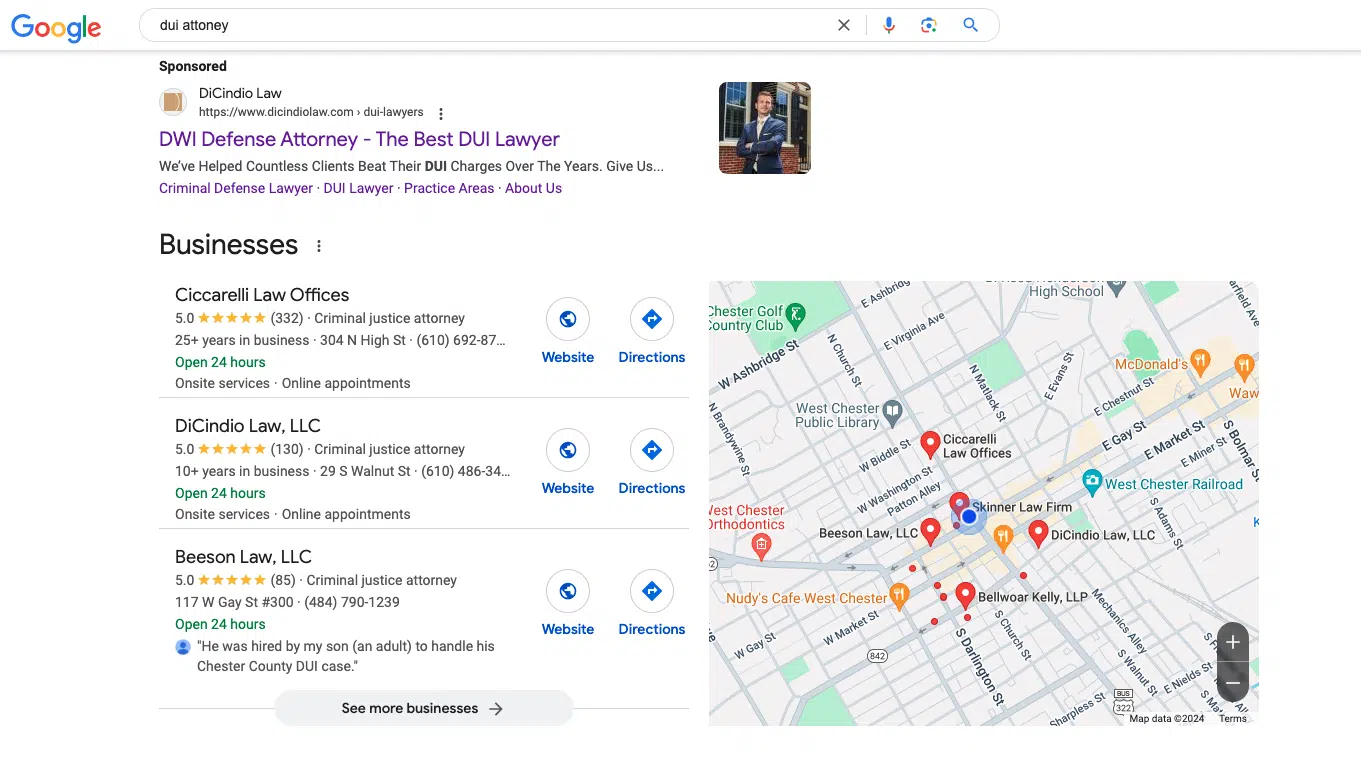The image size is (1361, 761).
Task: Zoom in on the map
Action: click(x=1232, y=643)
